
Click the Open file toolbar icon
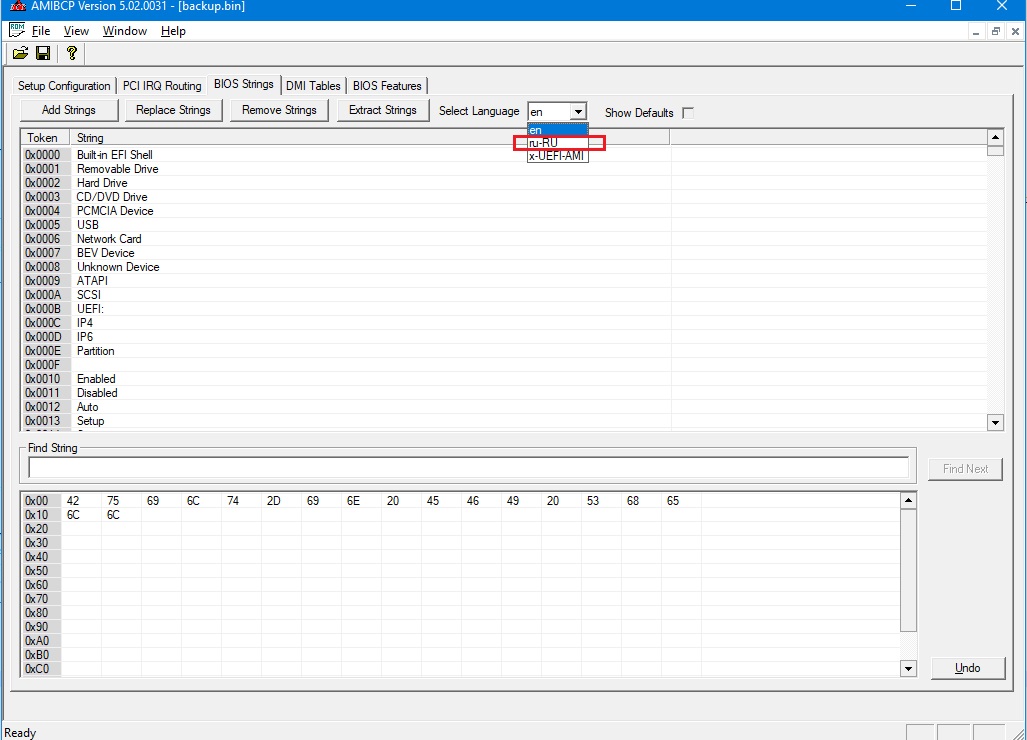pos(20,54)
